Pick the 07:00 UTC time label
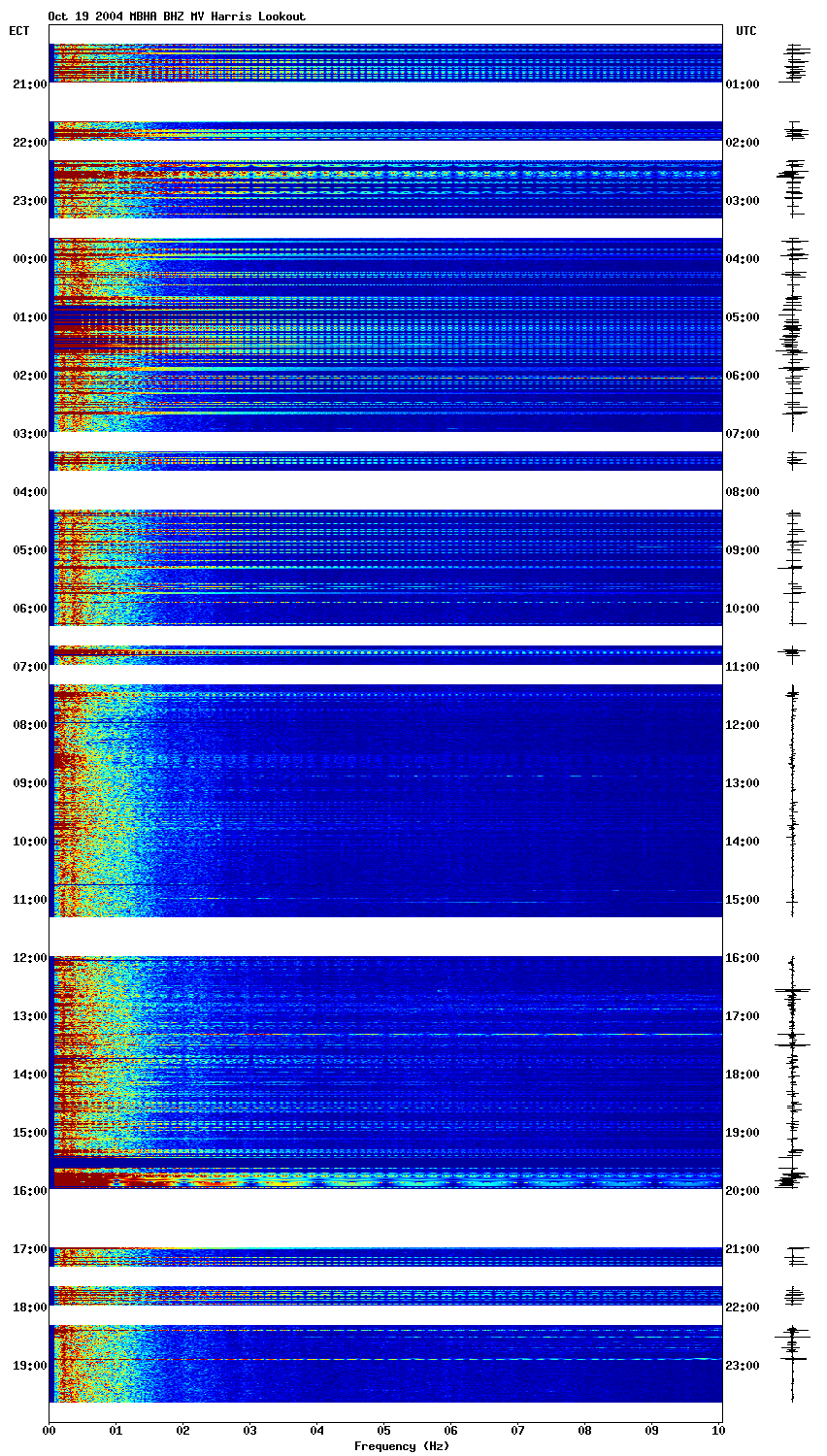 [x=743, y=434]
